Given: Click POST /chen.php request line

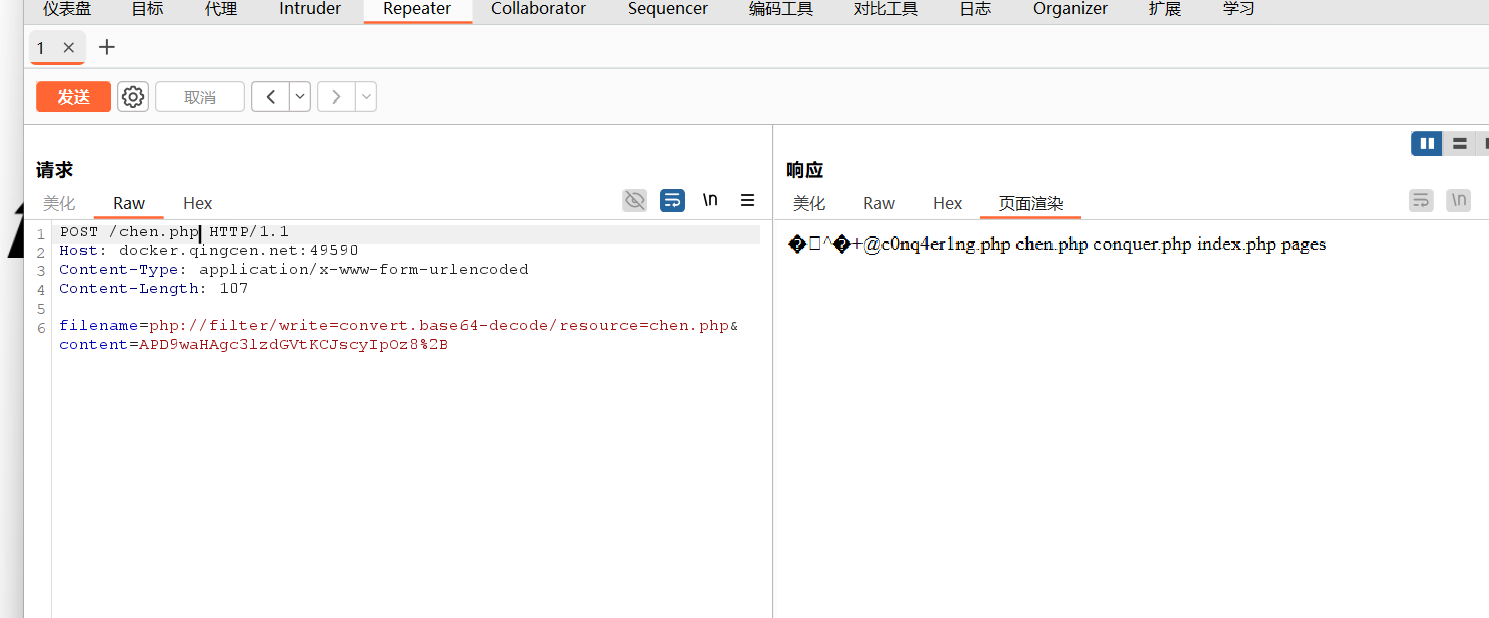Looking at the screenshot, I should (x=174, y=232).
